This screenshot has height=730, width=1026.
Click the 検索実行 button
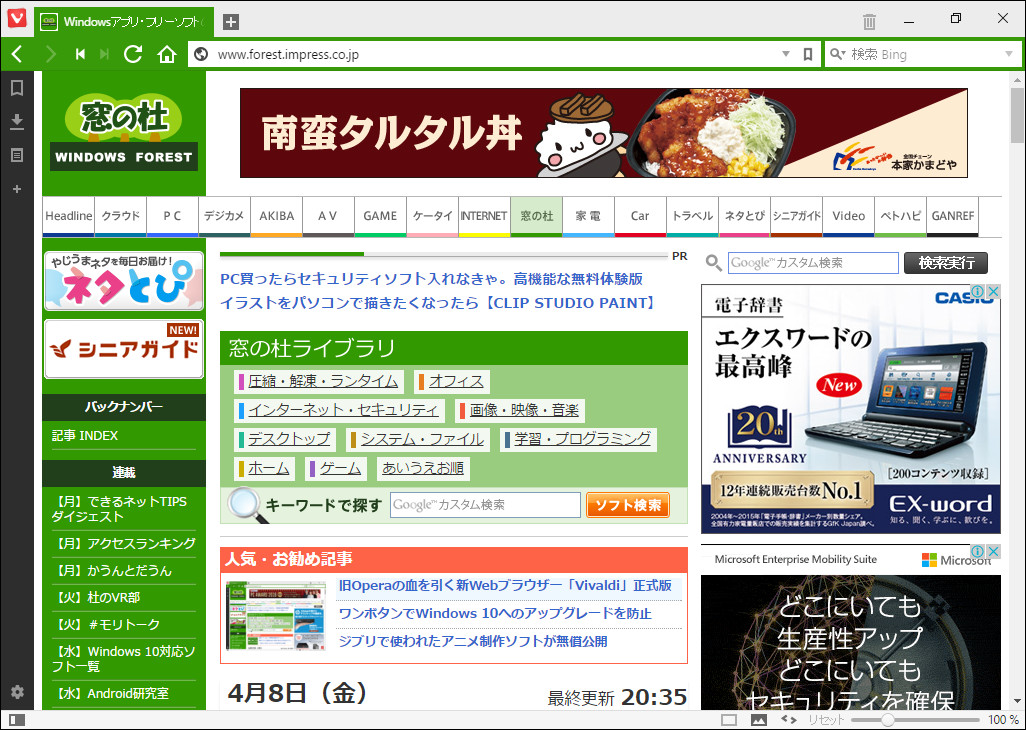click(946, 263)
